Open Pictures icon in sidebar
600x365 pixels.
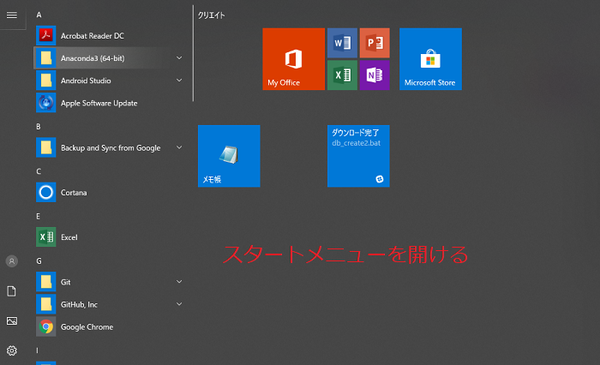tap(12, 321)
